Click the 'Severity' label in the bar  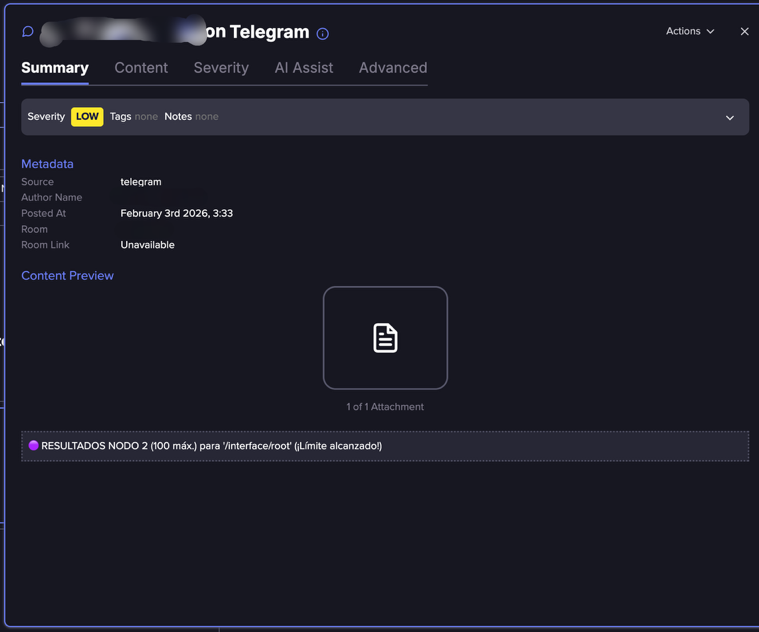pos(46,117)
